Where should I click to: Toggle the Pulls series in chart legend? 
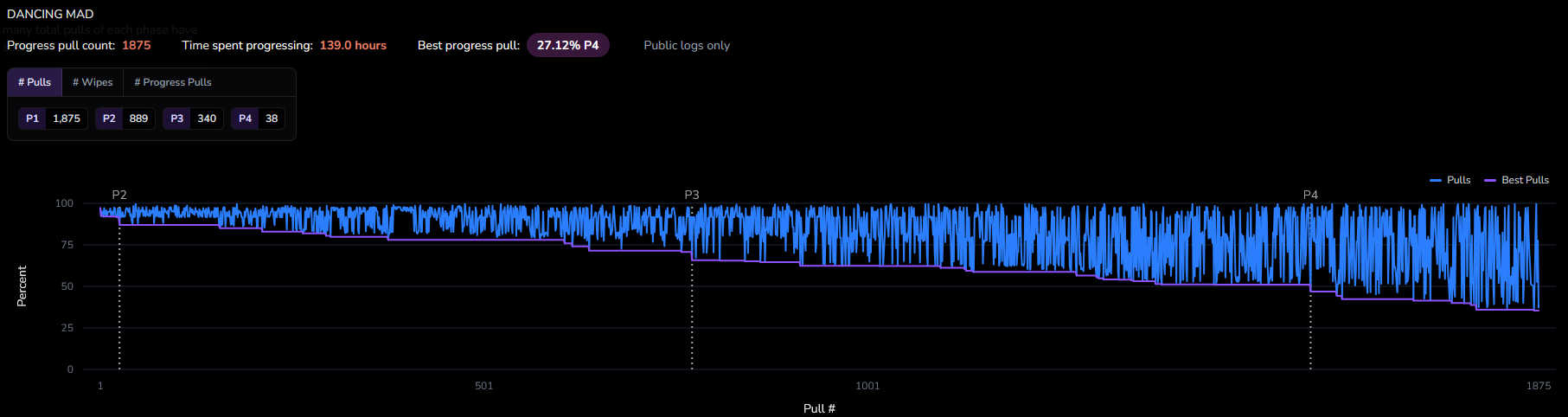coord(1450,180)
